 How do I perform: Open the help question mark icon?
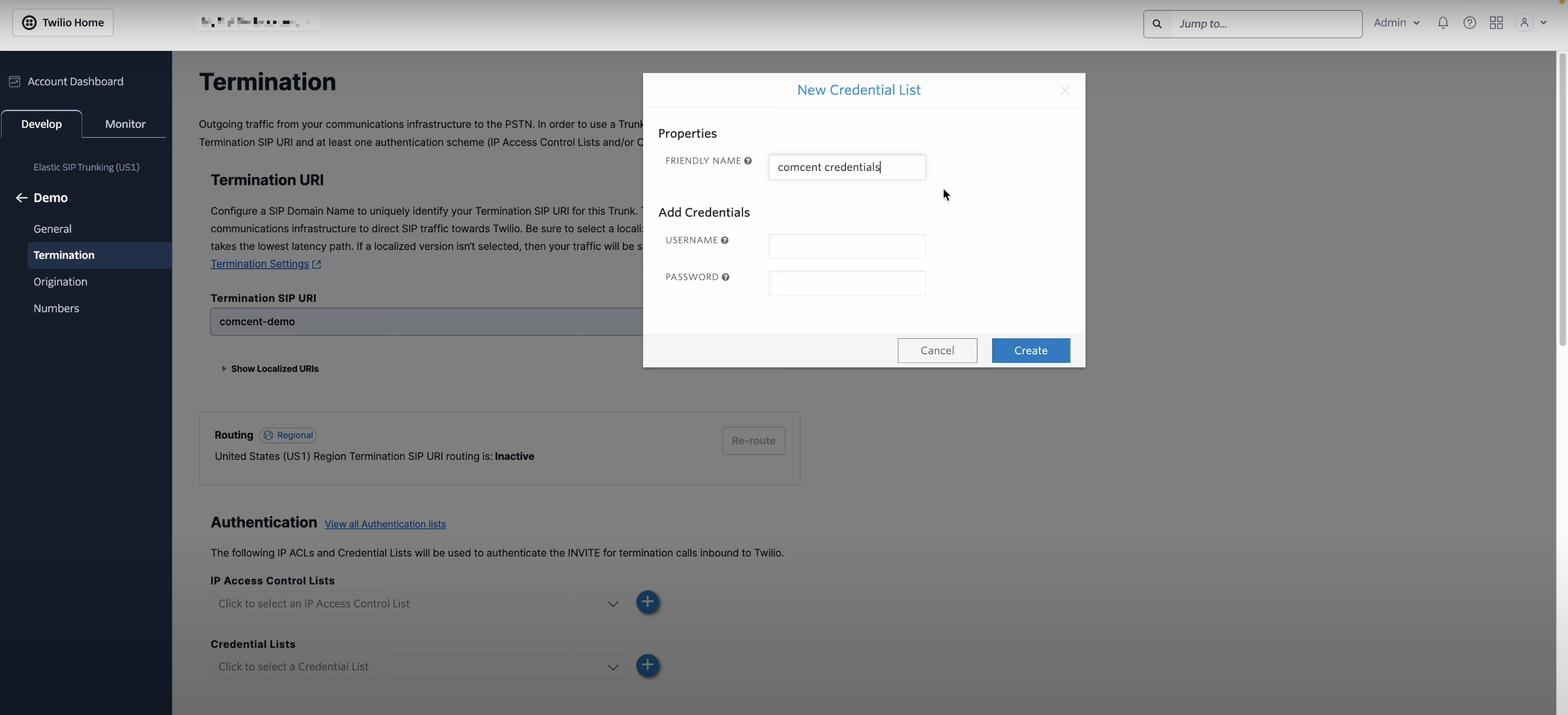coord(1469,22)
